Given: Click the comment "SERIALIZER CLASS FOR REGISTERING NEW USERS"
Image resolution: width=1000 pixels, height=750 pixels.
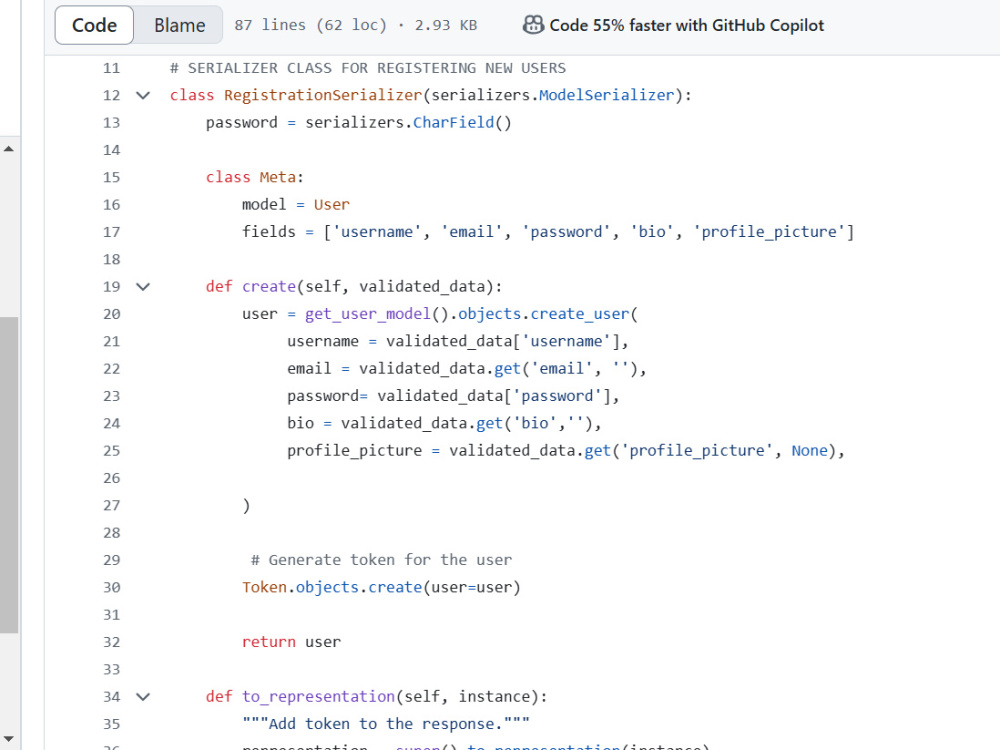Looking at the screenshot, I should coord(368,68).
